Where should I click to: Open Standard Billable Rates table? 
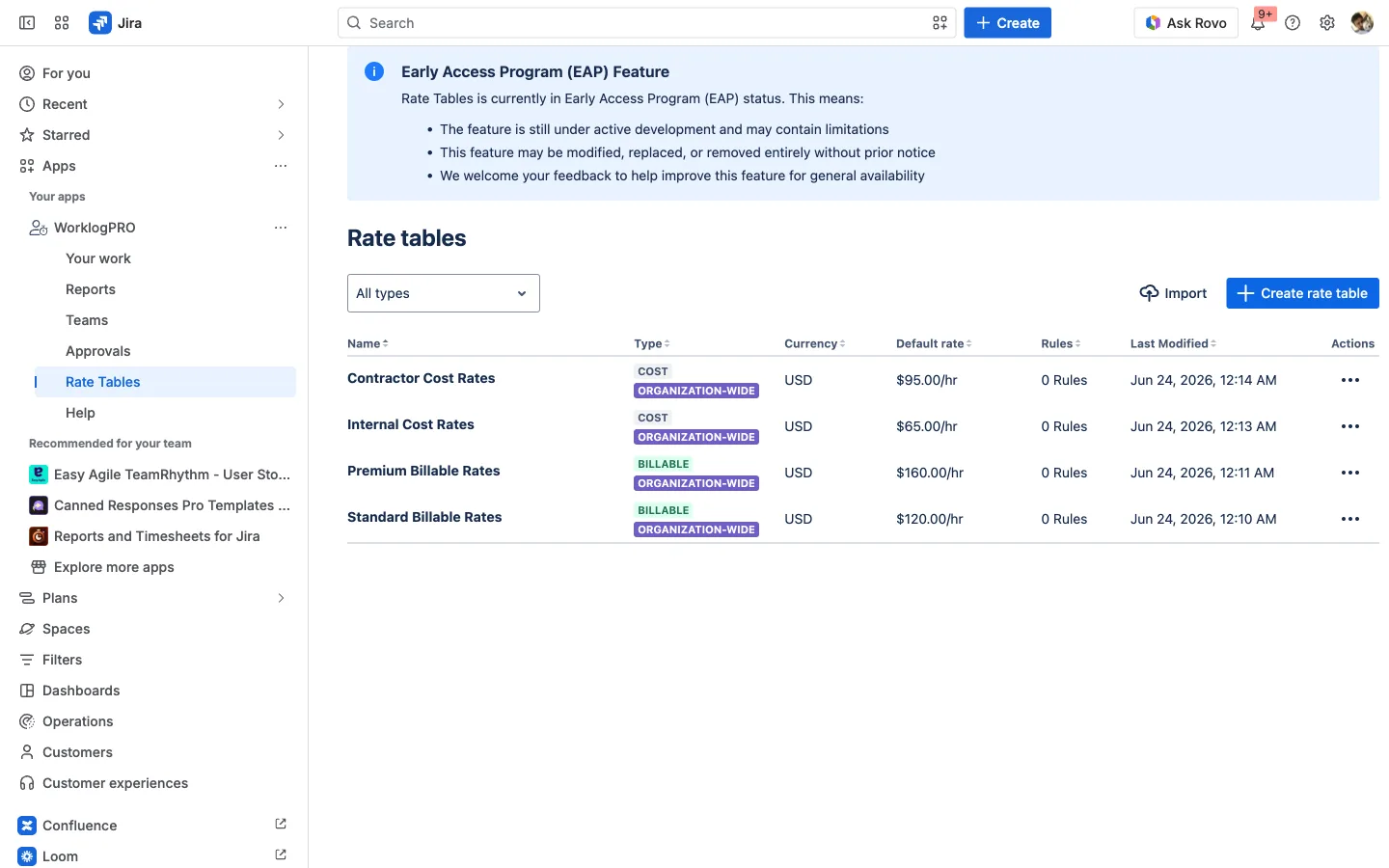[424, 517]
